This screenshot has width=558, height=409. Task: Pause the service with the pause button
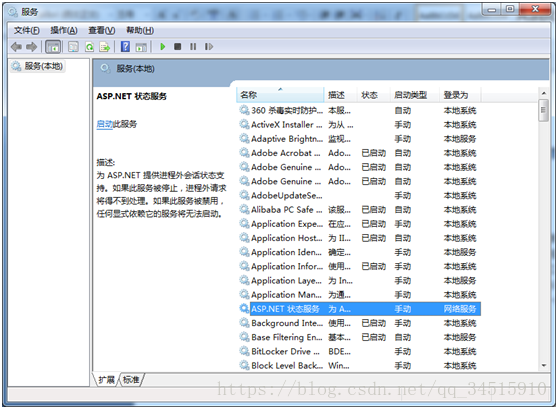coord(193,47)
